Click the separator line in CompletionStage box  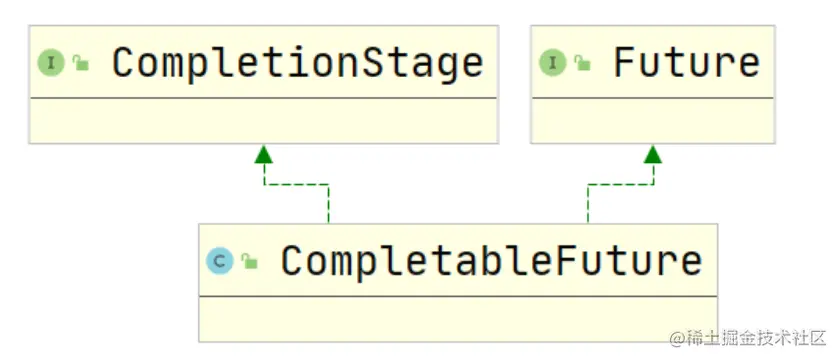pos(264,98)
